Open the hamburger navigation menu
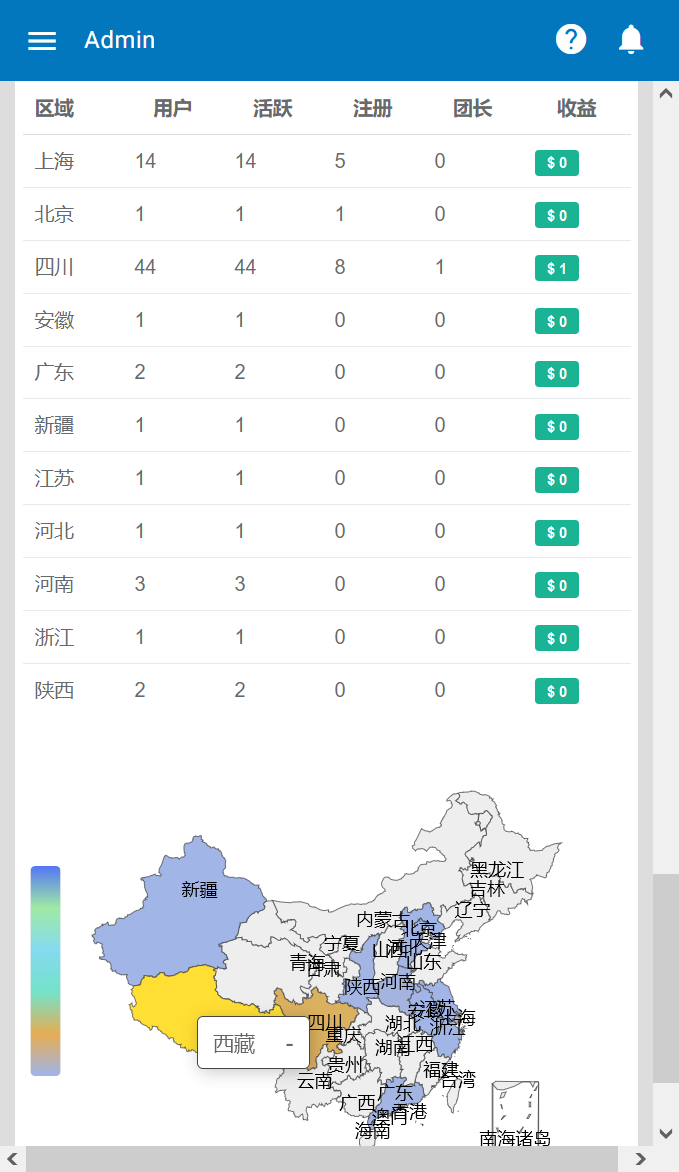The width and height of the screenshot is (679, 1172). 42,41
